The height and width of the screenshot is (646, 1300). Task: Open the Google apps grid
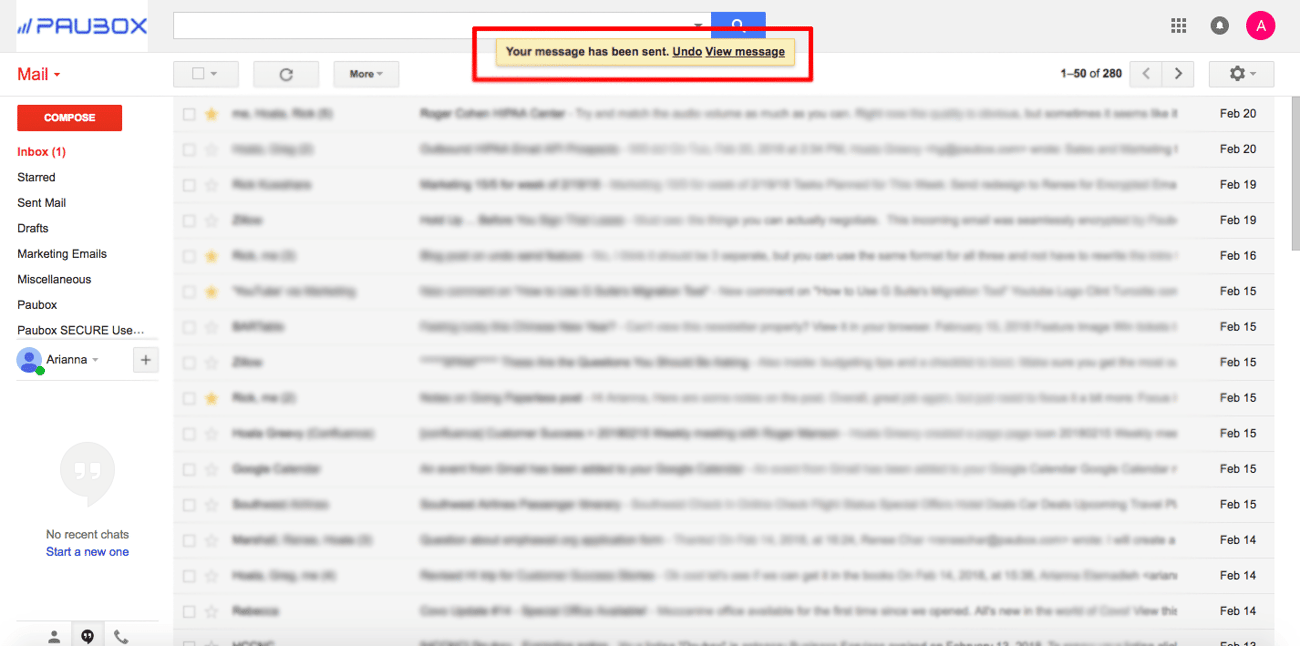point(1178,25)
